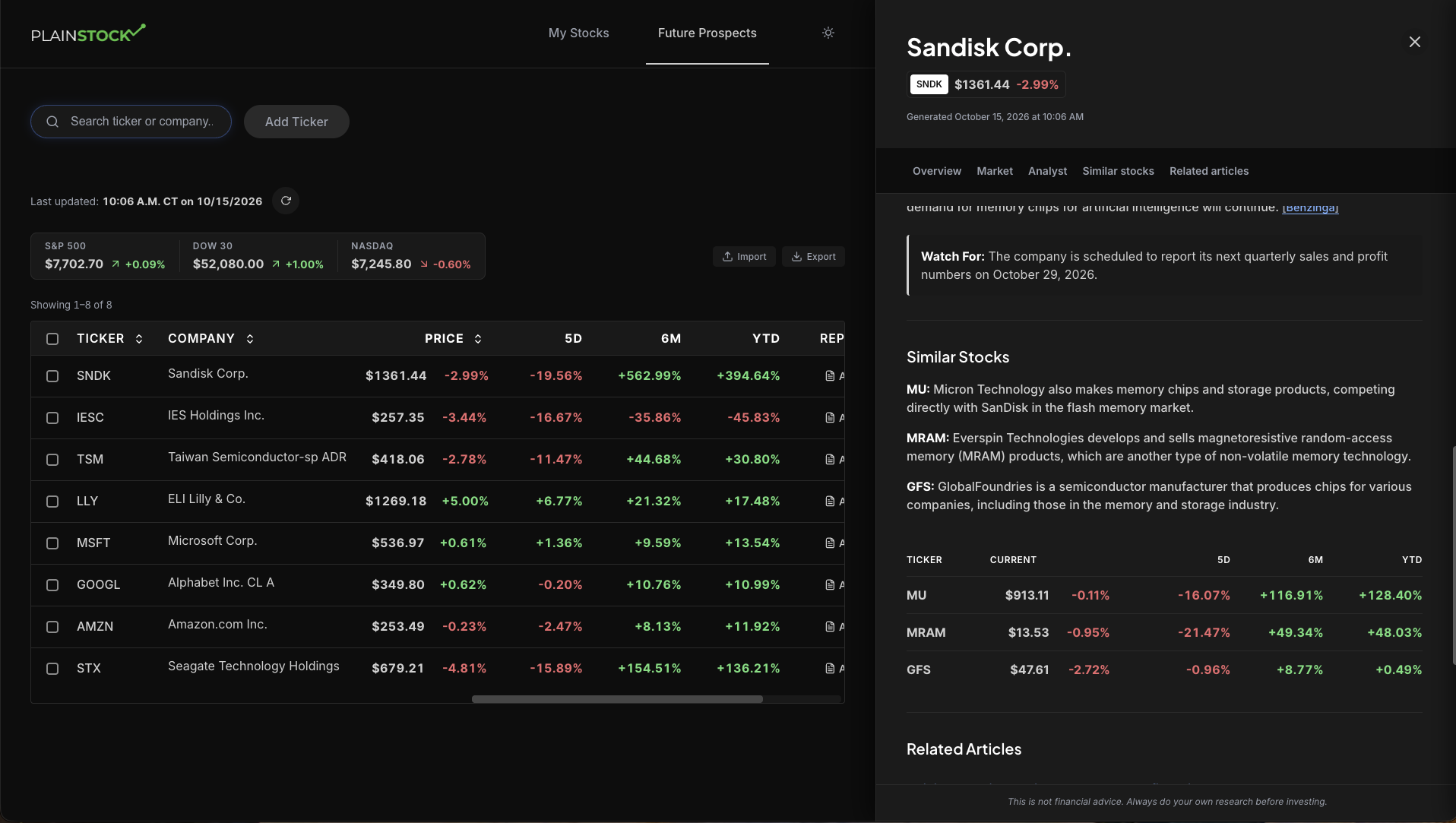Toggle the select-all checkbox in the table header
This screenshot has height=823, width=1456.
tap(52, 339)
